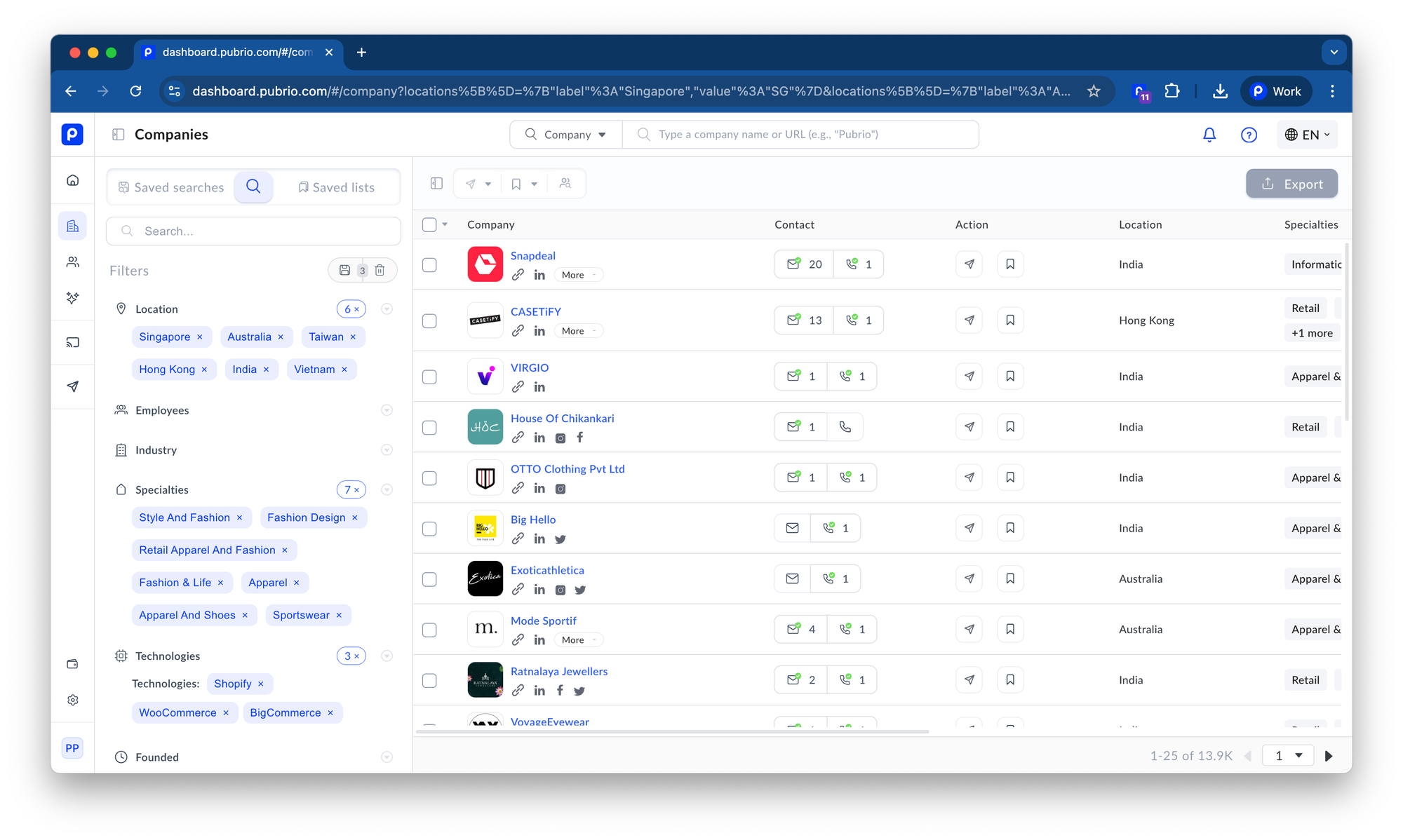
Task: Check the CASETiFY row checkbox
Action: [x=429, y=321]
